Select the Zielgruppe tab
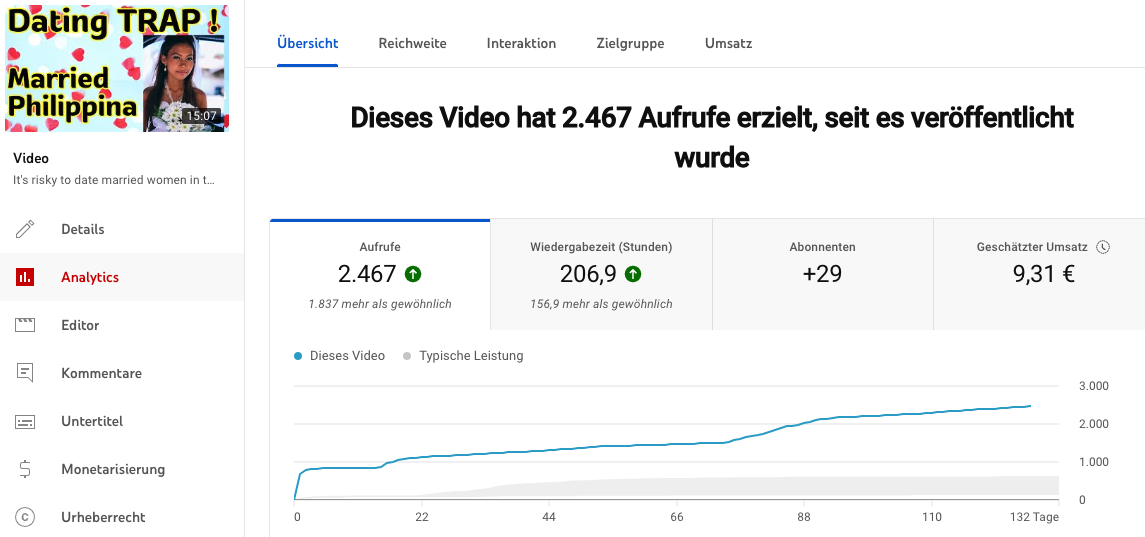 coord(630,43)
